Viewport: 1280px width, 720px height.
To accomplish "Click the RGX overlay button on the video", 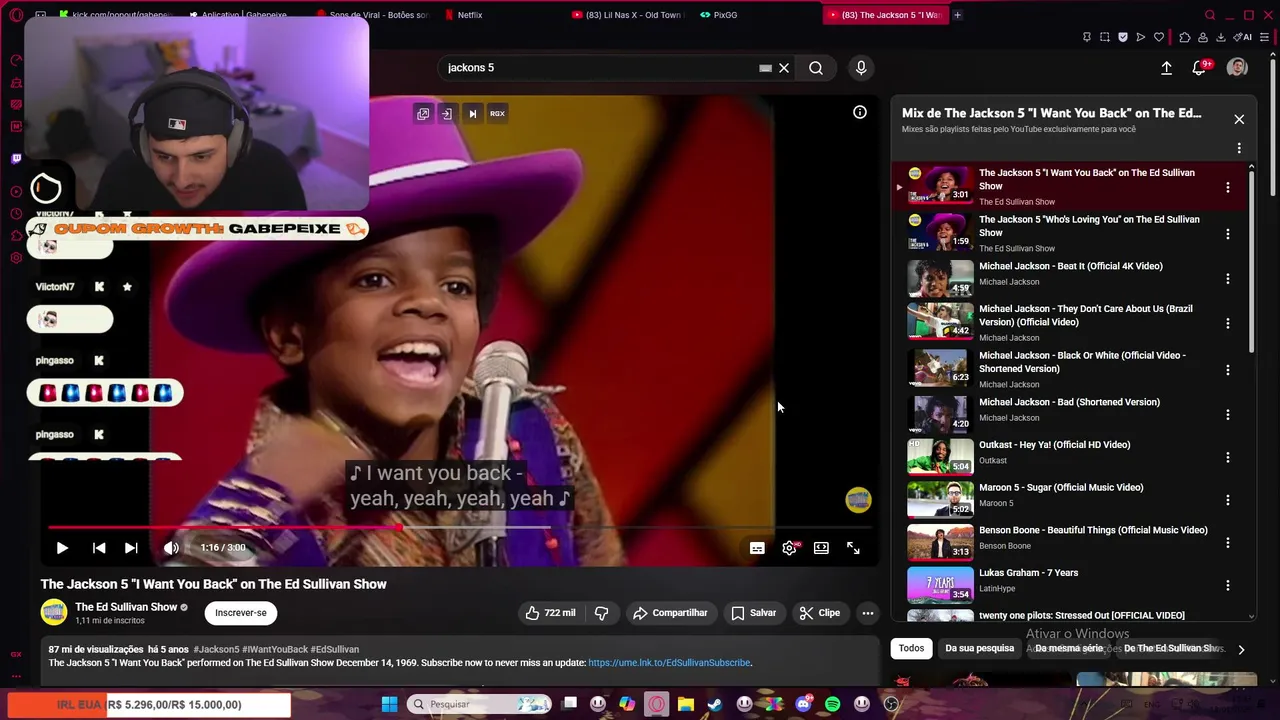I will pyautogui.click(x=497, y=114).
